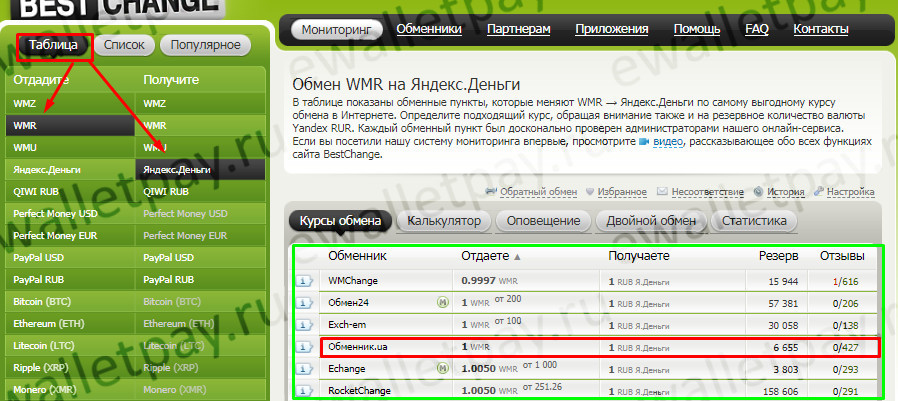Screen dimensions: 898x401
Task: Click the Настройка link
Action: coord(850,192)
